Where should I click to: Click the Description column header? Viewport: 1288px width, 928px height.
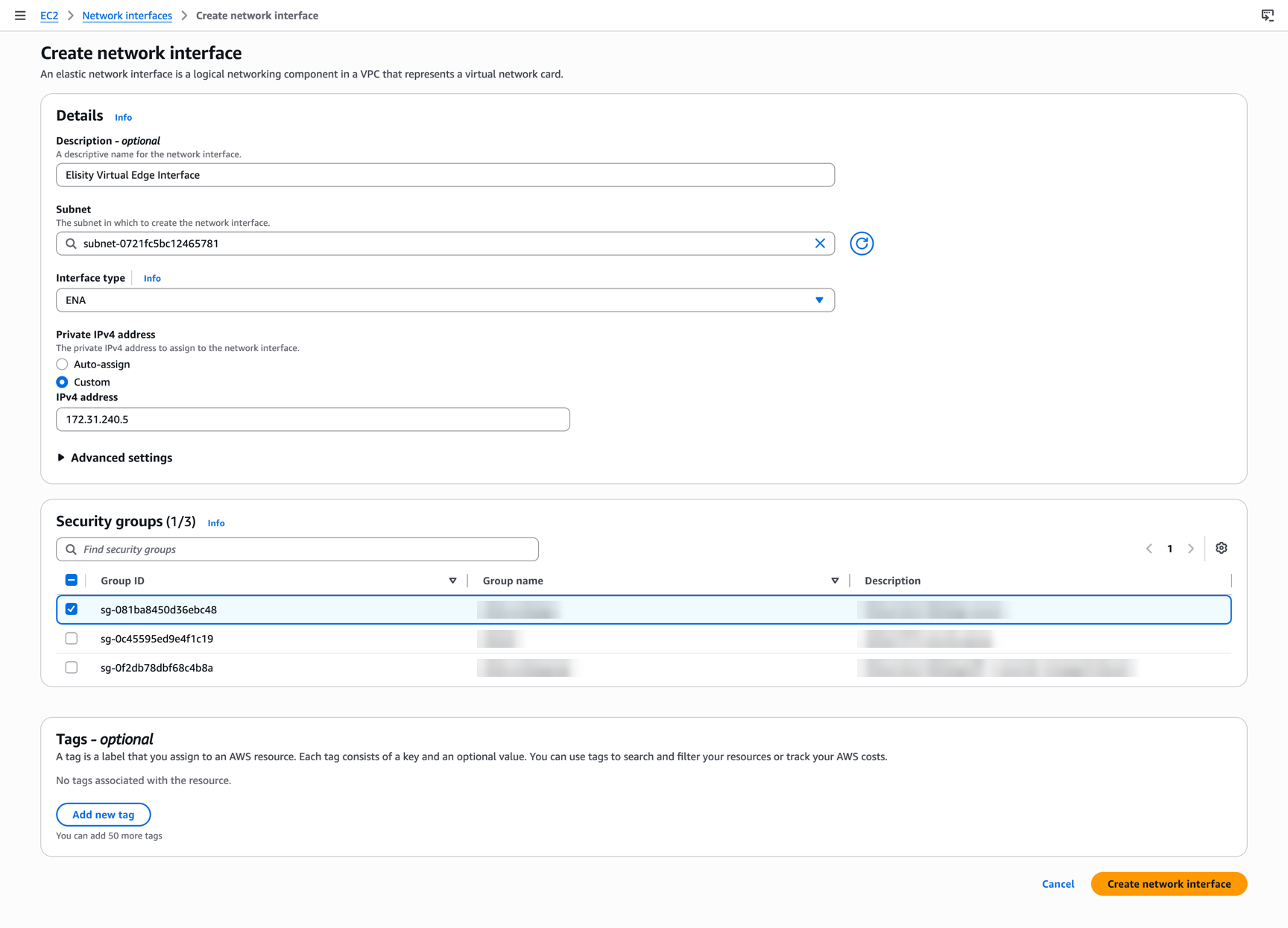click(892, 581)
